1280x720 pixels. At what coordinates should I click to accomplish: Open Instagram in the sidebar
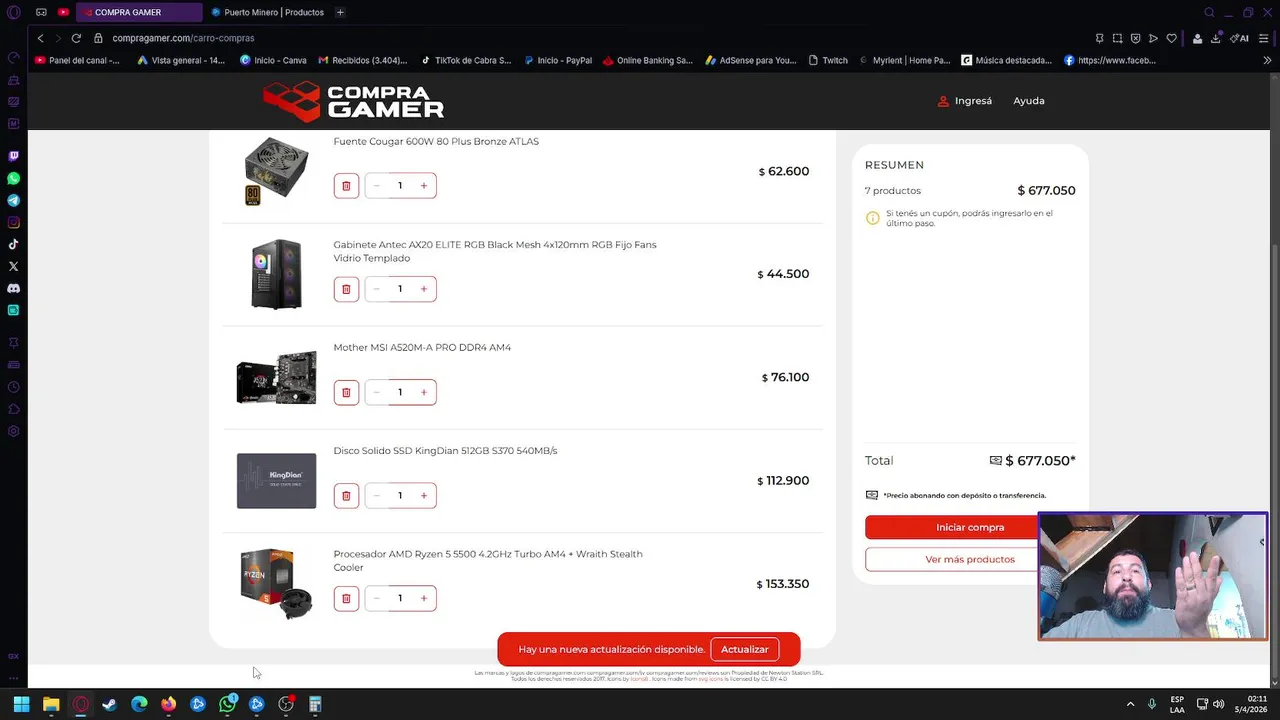tap(13, 222)
